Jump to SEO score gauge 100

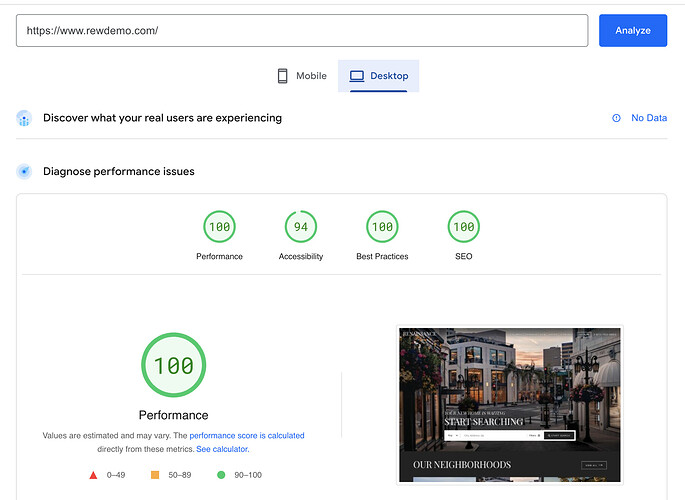464,227
